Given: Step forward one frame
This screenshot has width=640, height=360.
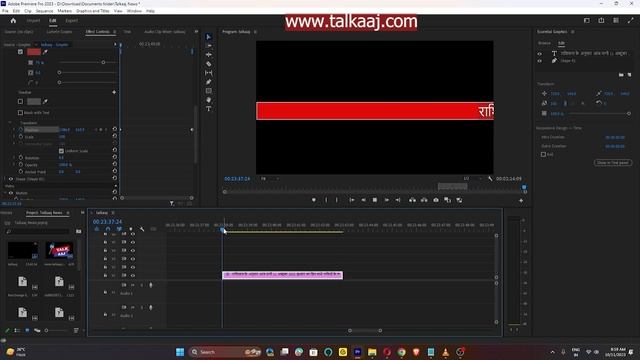Looking at the screenshot, I should point(387,200).
